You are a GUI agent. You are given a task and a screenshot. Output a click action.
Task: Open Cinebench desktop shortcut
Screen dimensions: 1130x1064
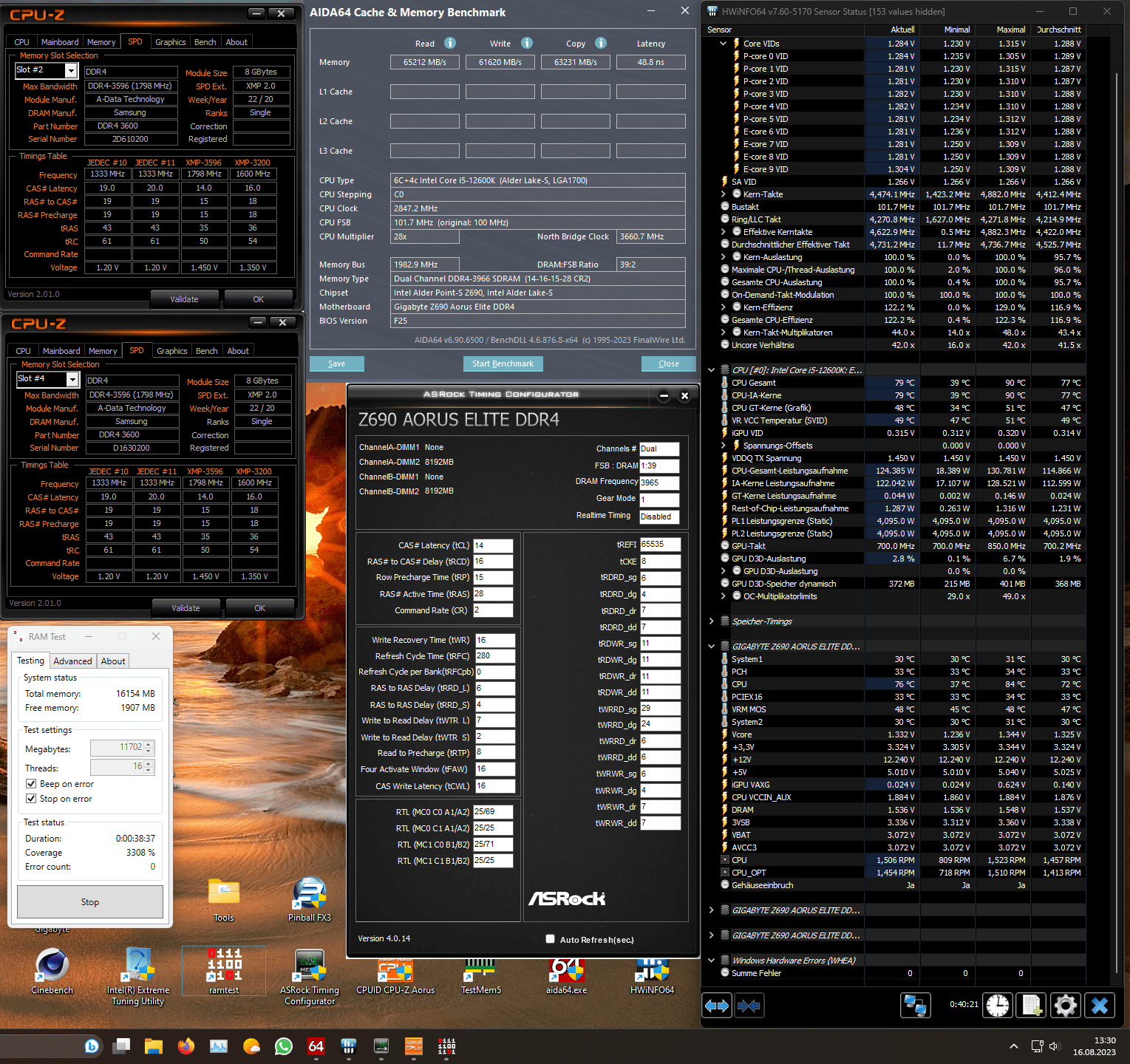click(52, 971)
